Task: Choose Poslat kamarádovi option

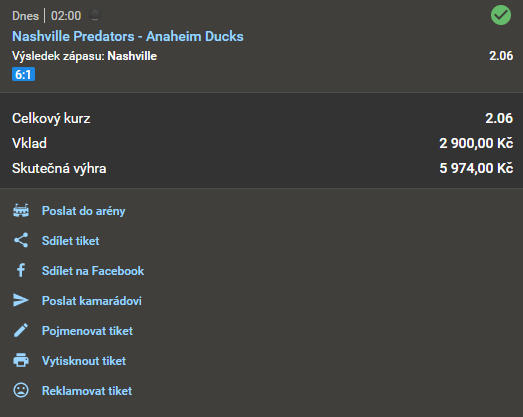Action: pos(92,301)
